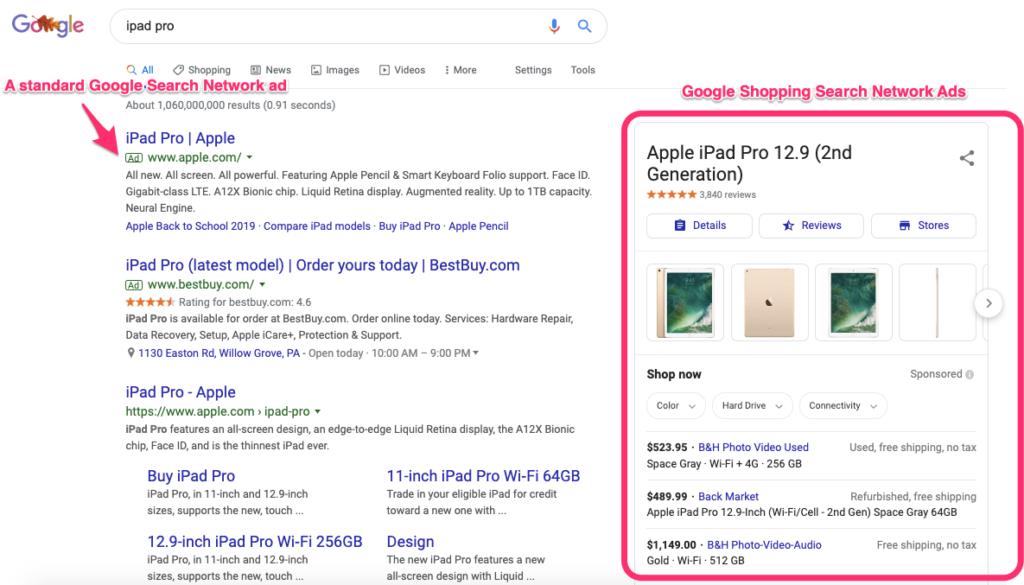Click the Sponsored info icon
Screen dimensions: 1024x585
point(970,374)
